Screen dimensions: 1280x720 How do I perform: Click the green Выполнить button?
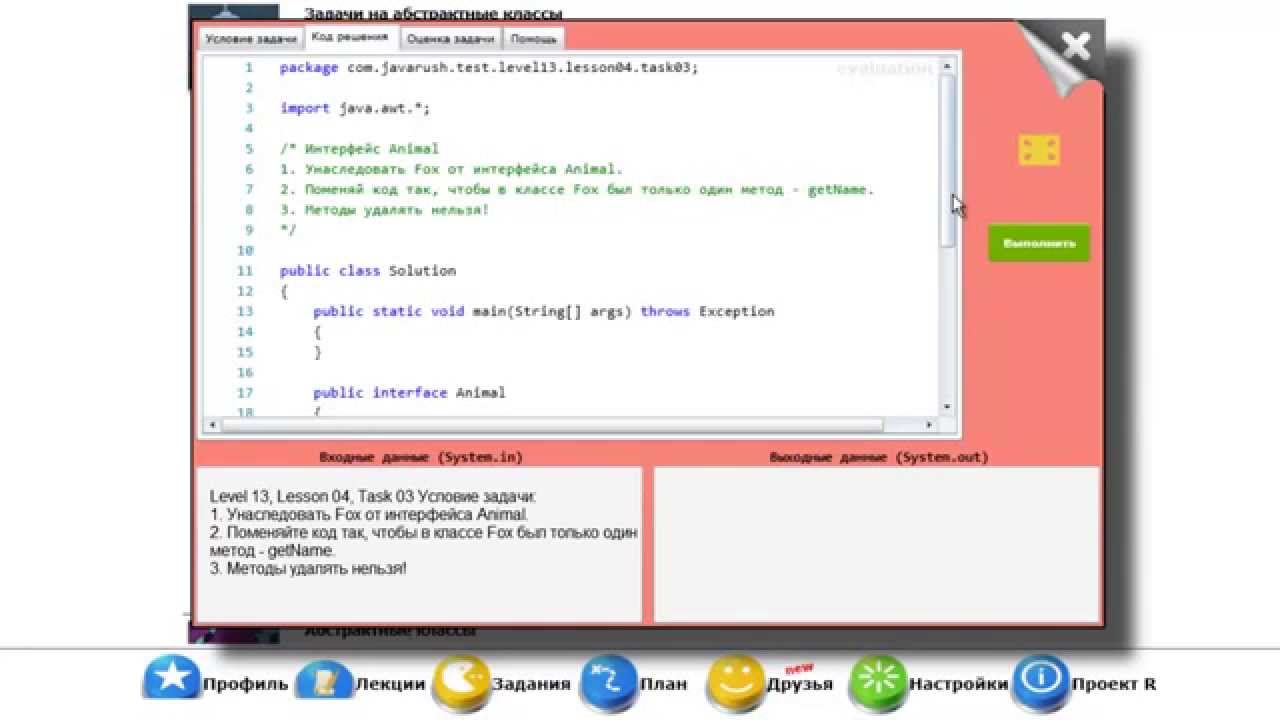[x=1039, y=243]
